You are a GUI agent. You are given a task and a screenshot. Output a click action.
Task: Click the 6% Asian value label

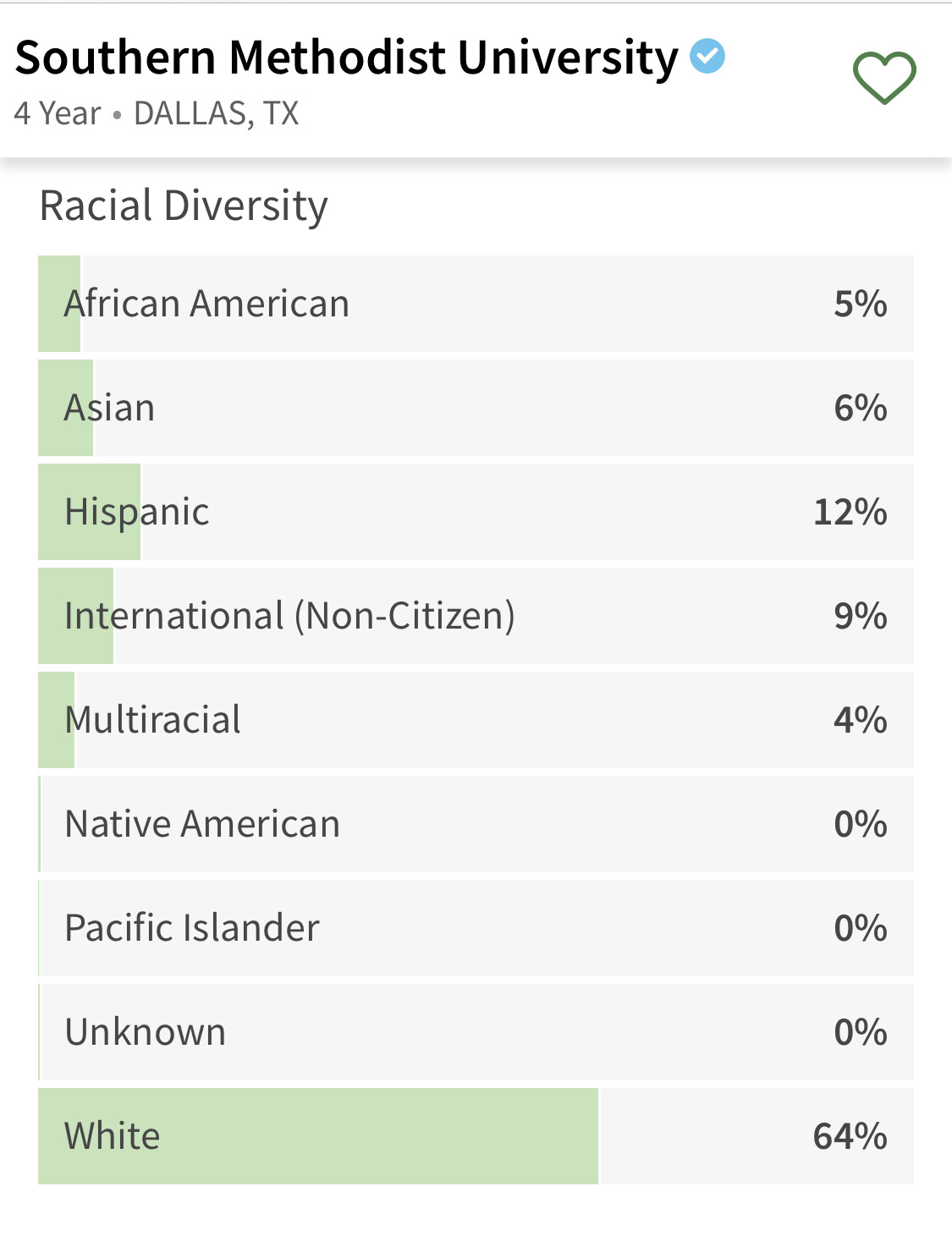[x=861, y=408]
